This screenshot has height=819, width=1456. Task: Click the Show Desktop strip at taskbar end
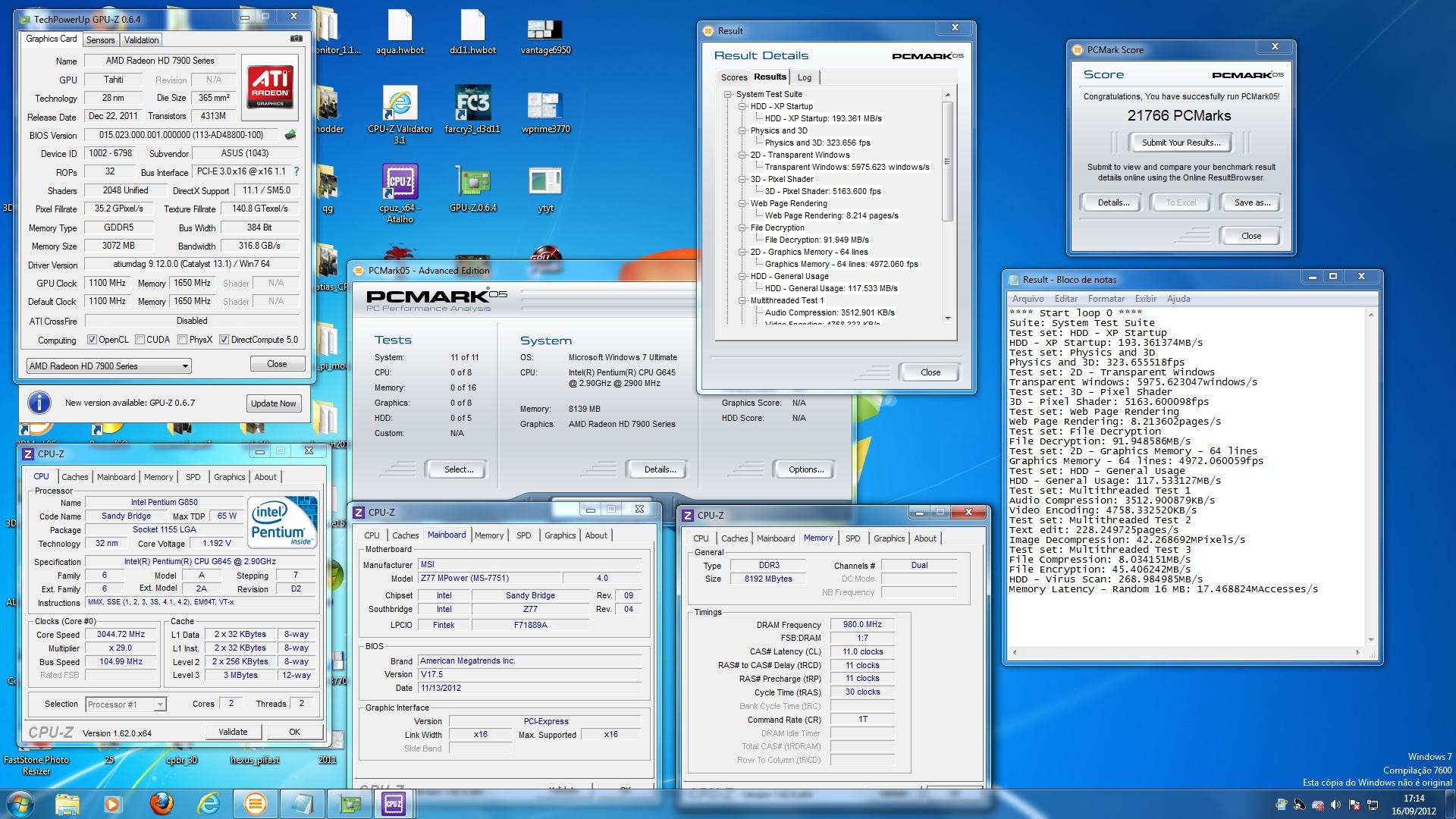pos(1450,804)
